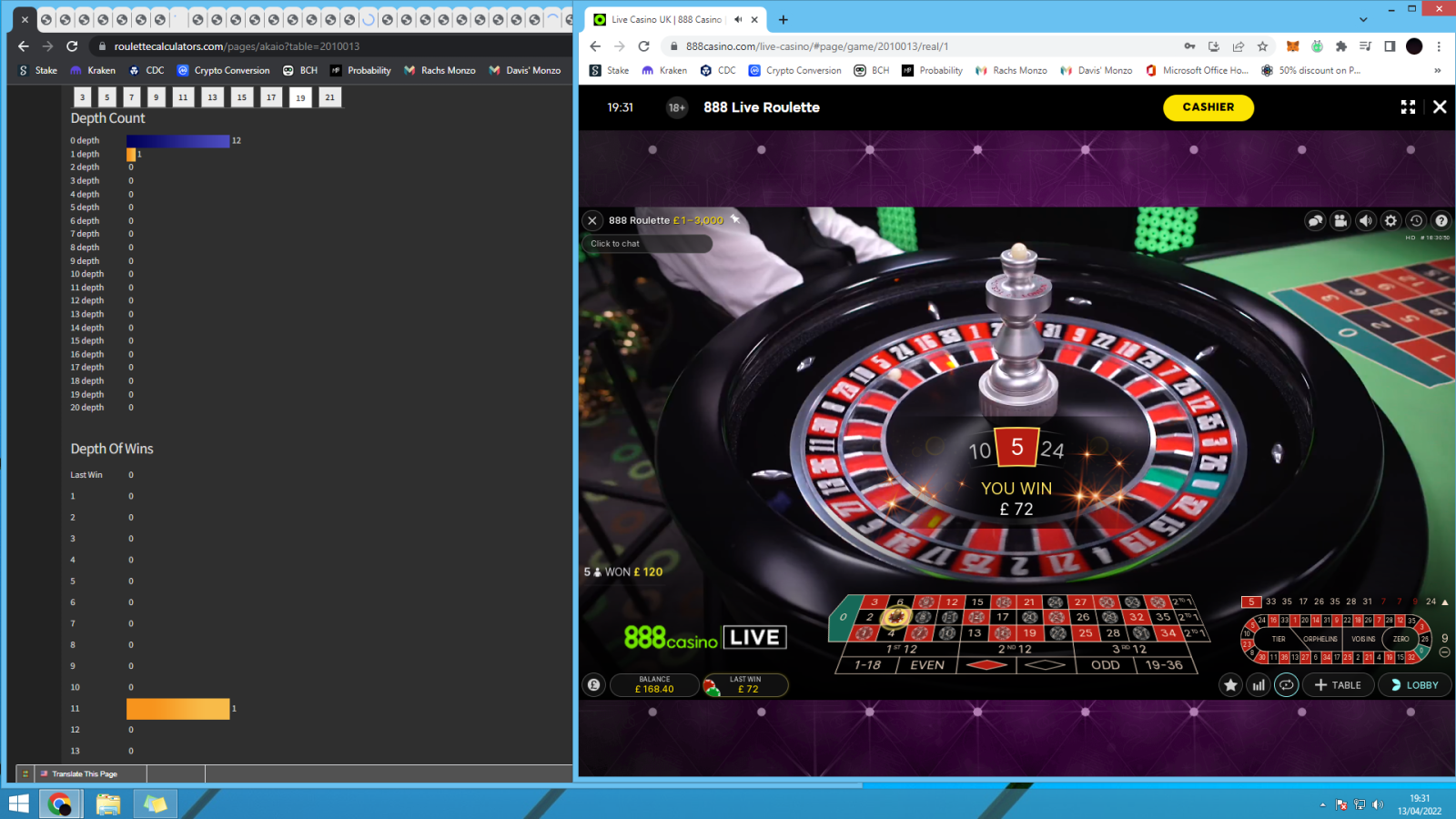Select the EVEN bet area
The height and width of the screenshot is (819, 1456).
click(927, 665)
